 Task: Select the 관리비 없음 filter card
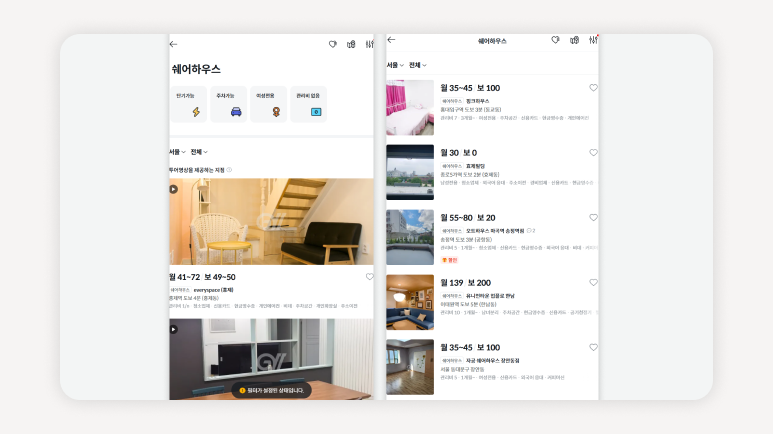[309, 104]
